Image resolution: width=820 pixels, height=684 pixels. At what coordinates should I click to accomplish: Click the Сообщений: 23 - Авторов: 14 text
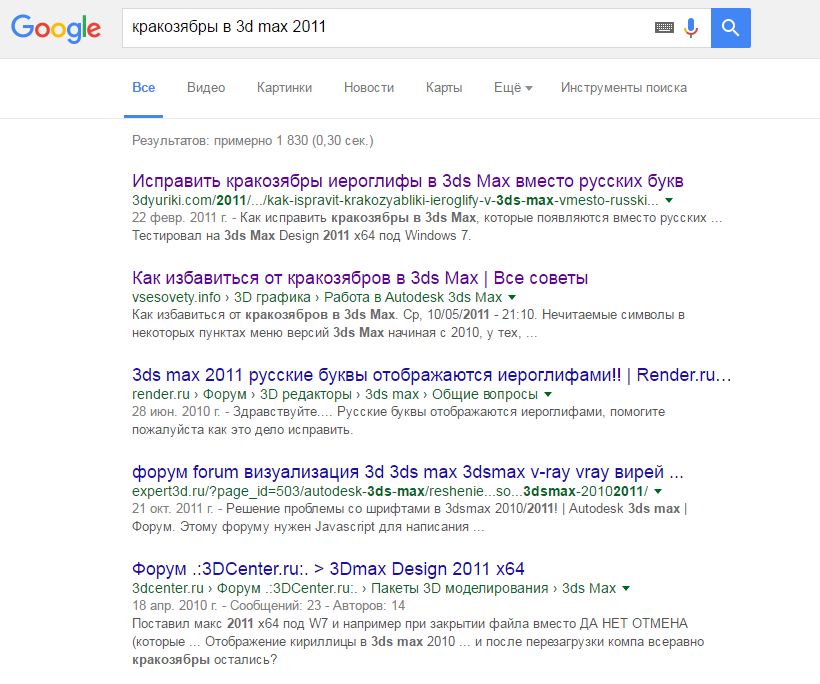(x=317, y=606)
